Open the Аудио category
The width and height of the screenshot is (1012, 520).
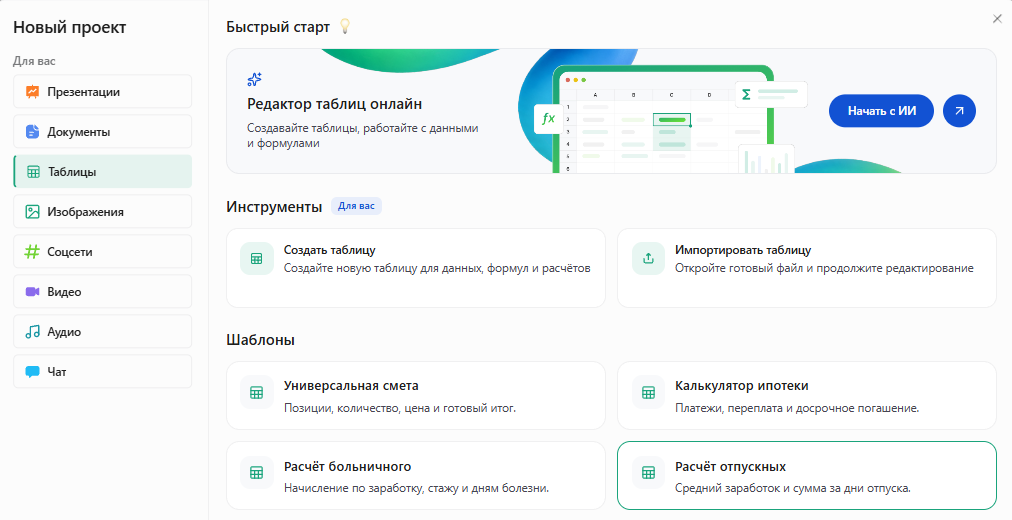click(x=103, y=332)
